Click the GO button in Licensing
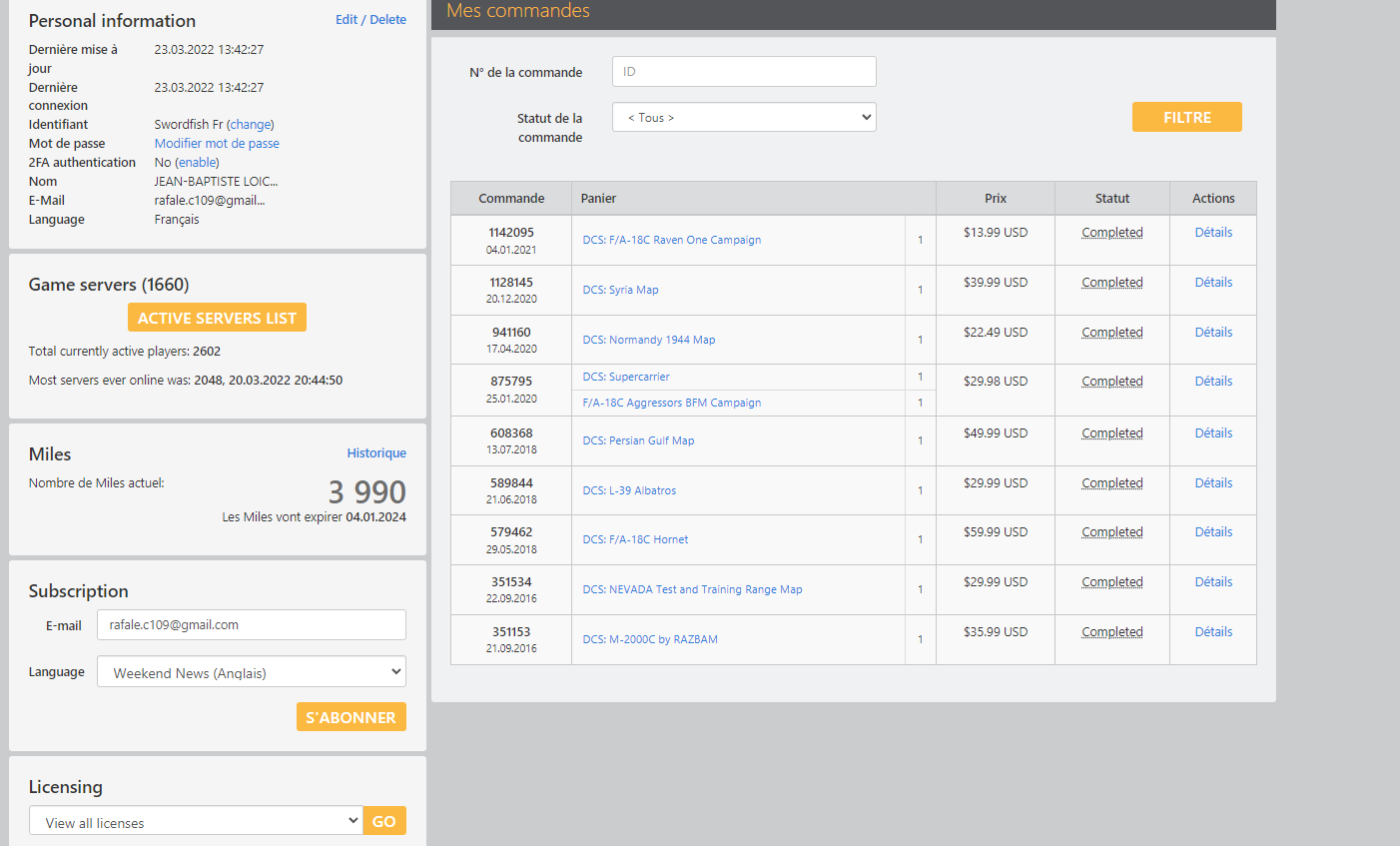The height and width of the screenshot is (846, 1400). click(384, 821)
